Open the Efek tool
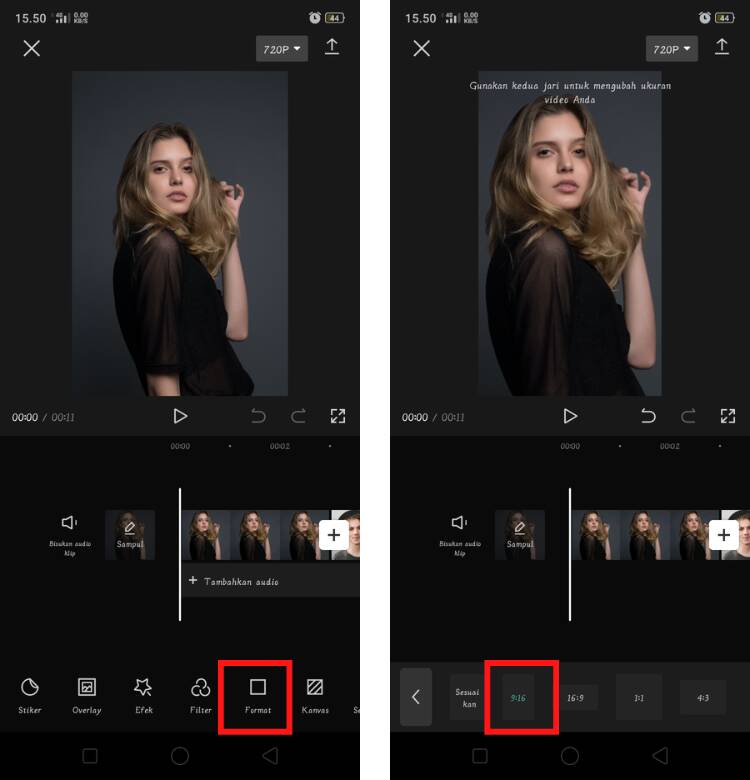This screenshot has width=750, height=780. (144, 696)
